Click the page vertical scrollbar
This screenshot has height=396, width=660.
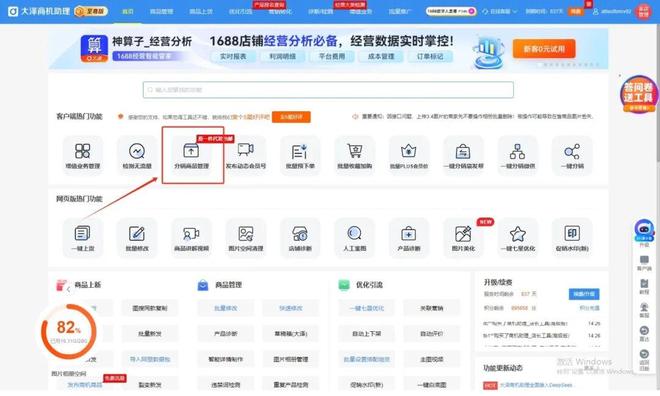click(657, 93)
